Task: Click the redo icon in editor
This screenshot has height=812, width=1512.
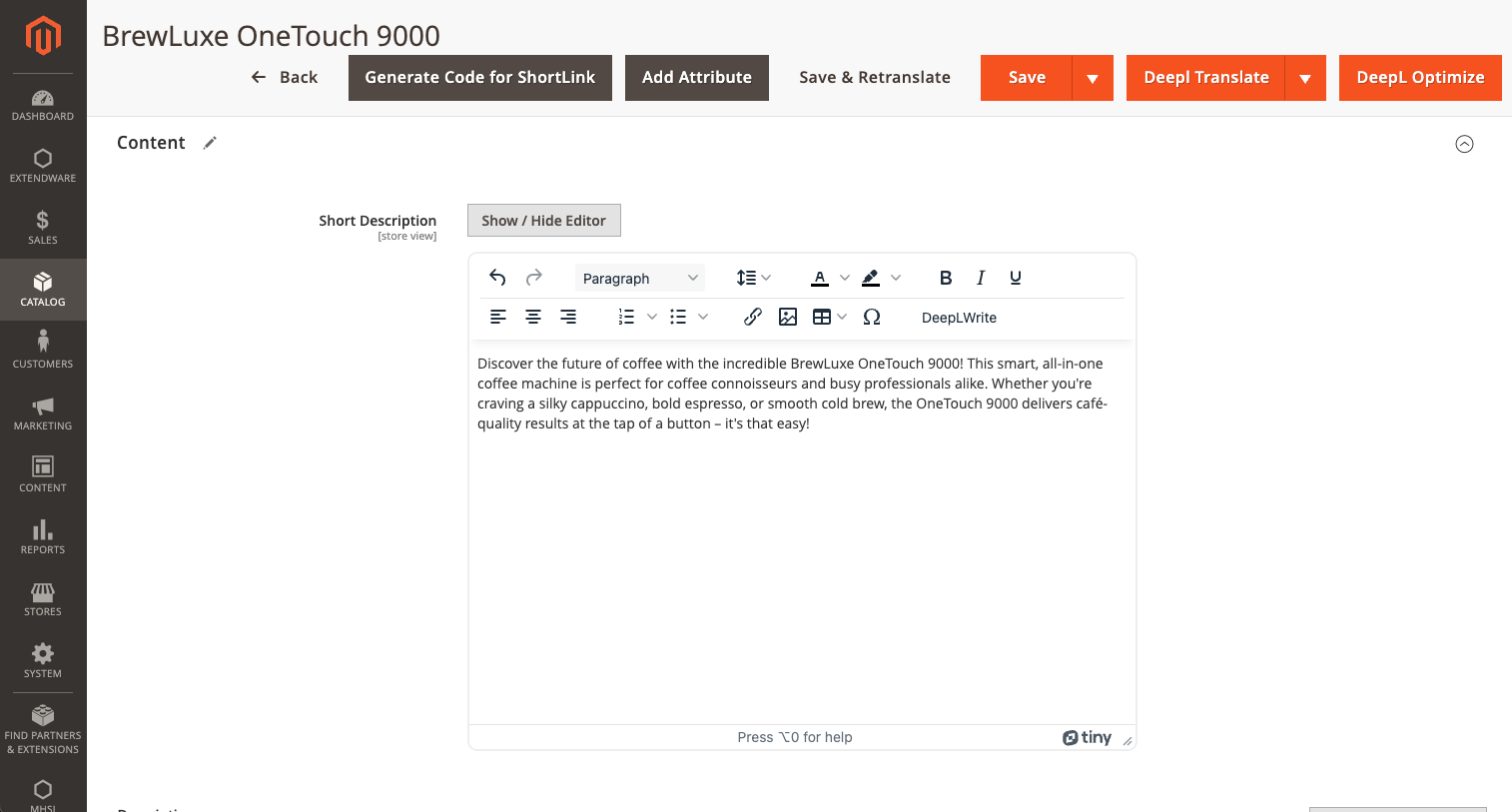Action: pyautogui.click(x=534, y=278)
